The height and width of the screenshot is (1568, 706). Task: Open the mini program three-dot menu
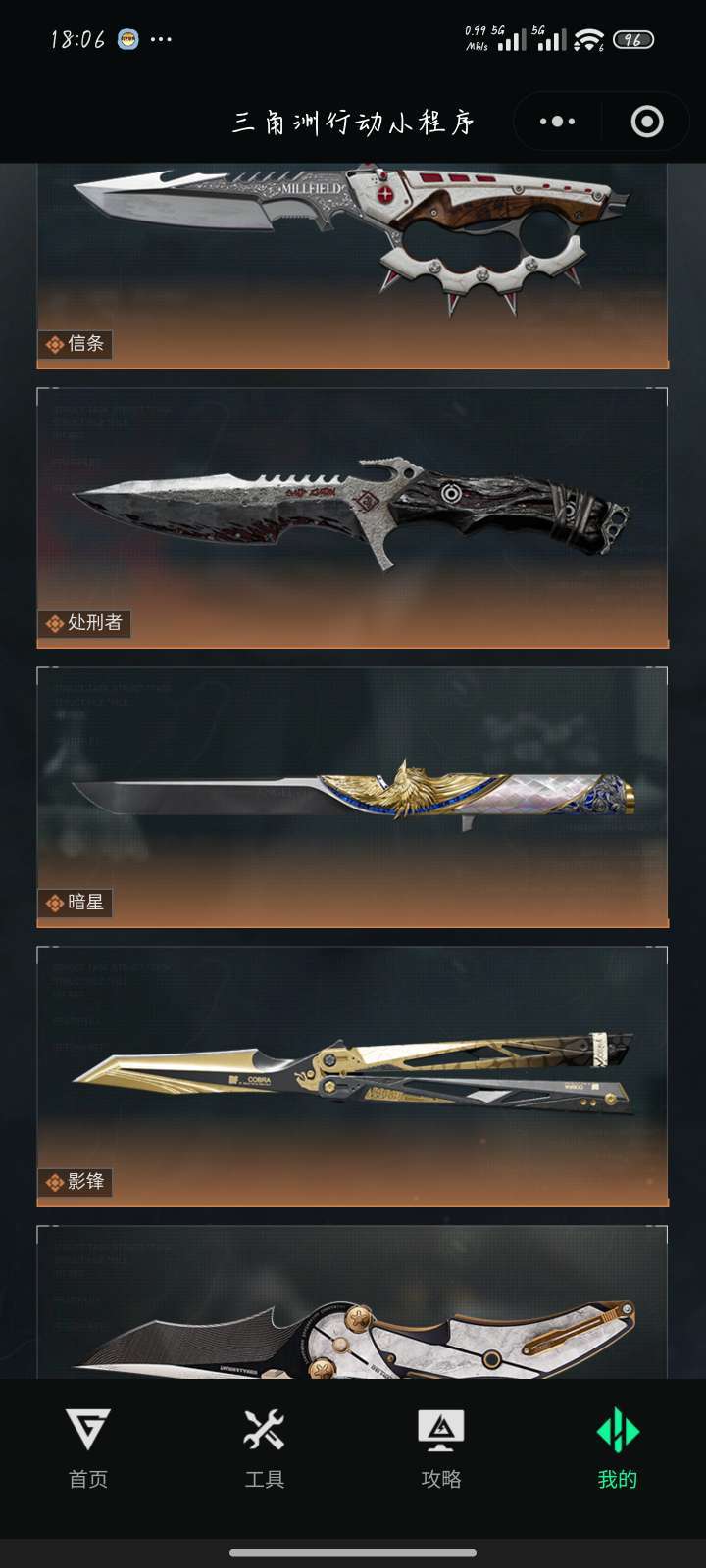(557, 122)
